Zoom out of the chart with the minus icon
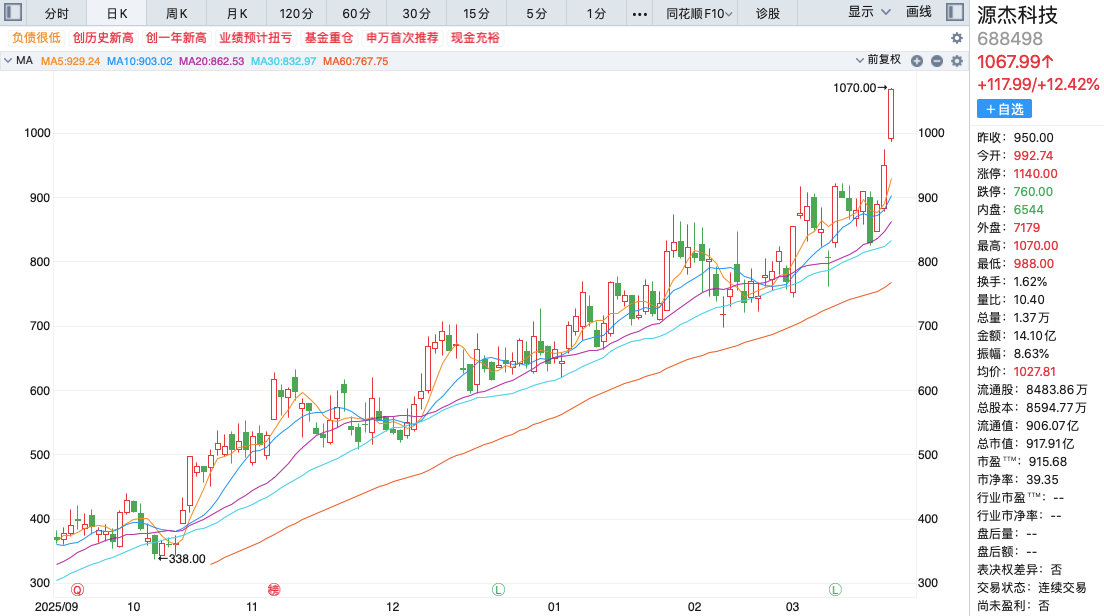Image resolution: width=1104 pixels, height=616 pixels. 937,61
